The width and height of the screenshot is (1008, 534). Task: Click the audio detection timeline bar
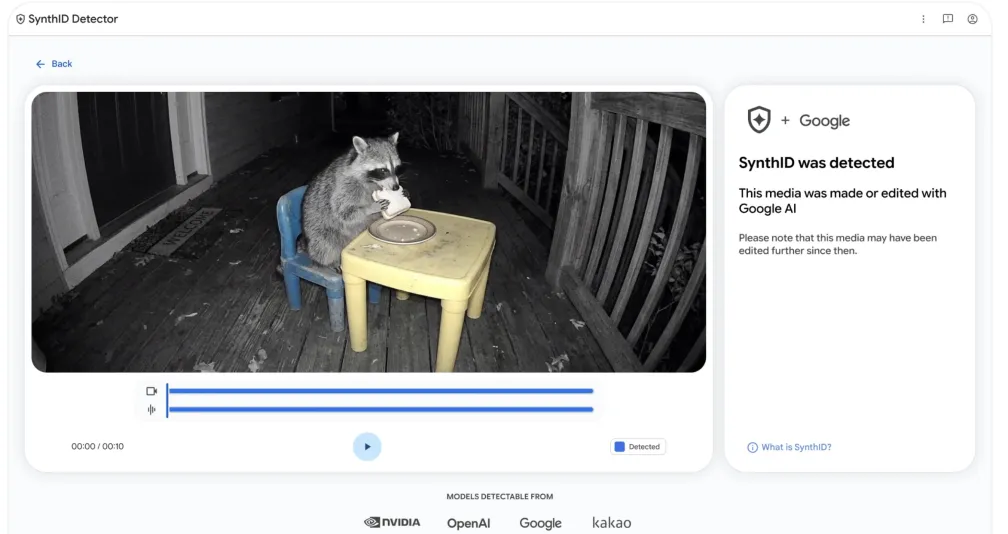coord(381,409)
